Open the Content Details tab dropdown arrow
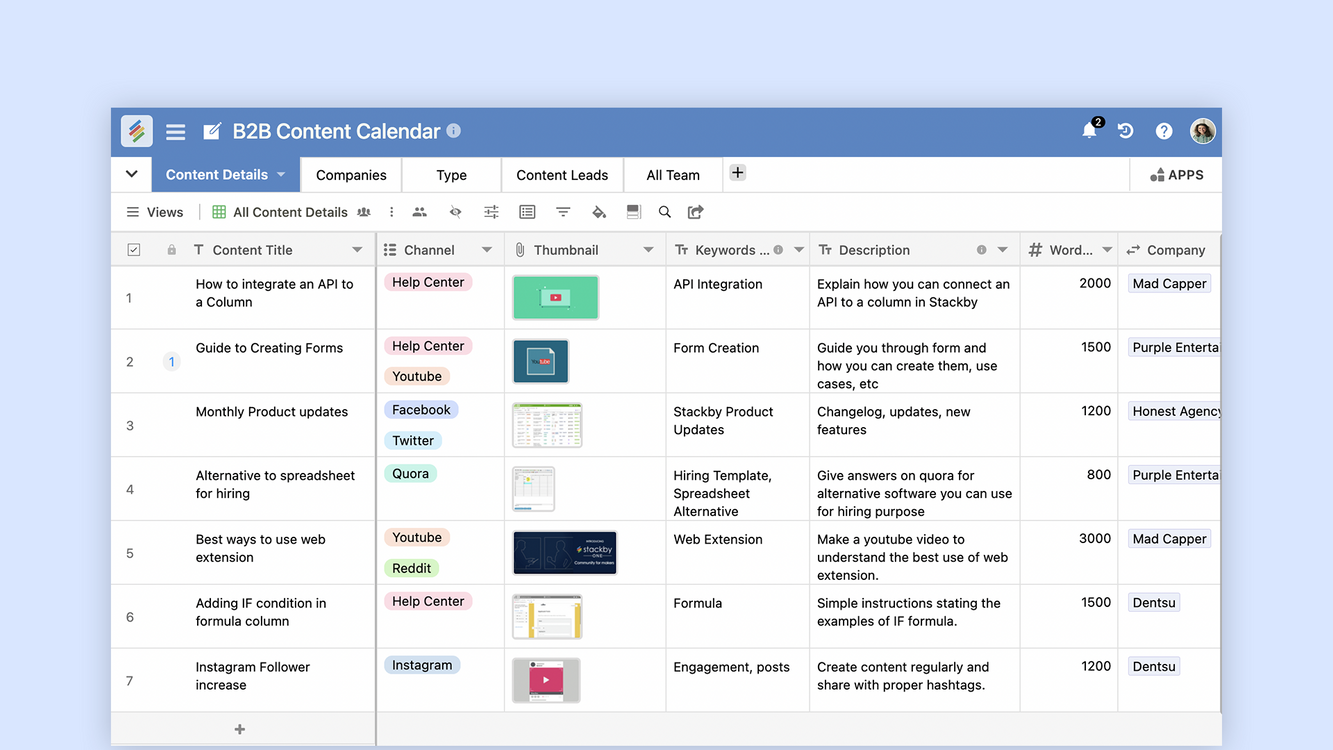 click(281, 175)
